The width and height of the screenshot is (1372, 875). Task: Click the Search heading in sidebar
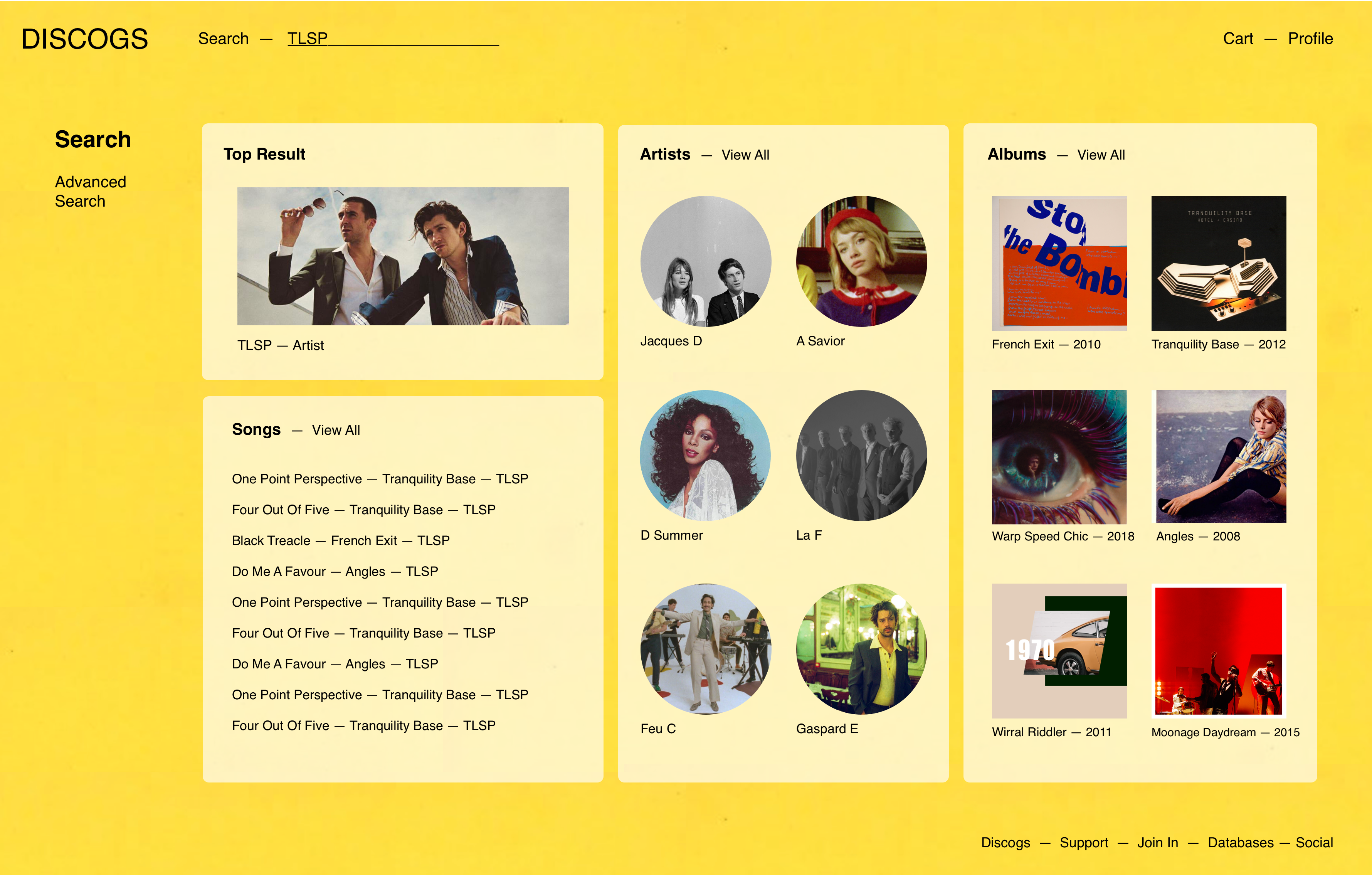[x=93, y=139]
